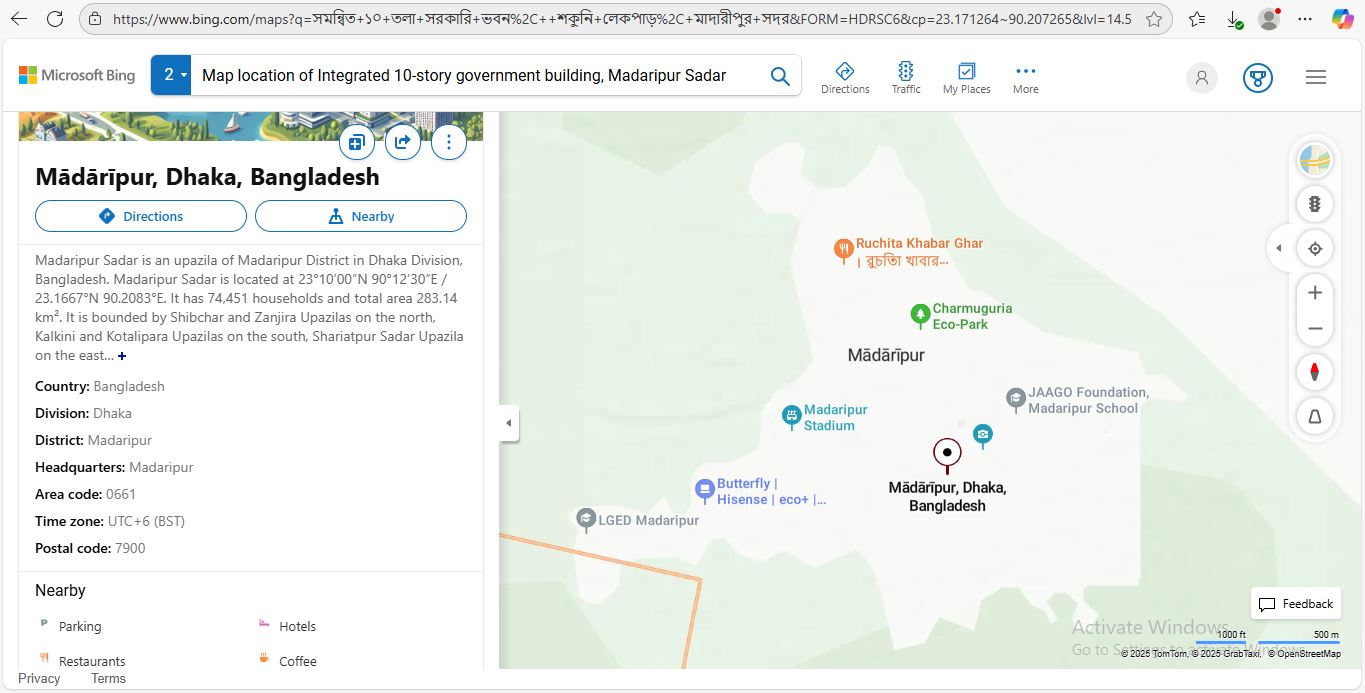Click the Share icon on place card

point(402,142)
